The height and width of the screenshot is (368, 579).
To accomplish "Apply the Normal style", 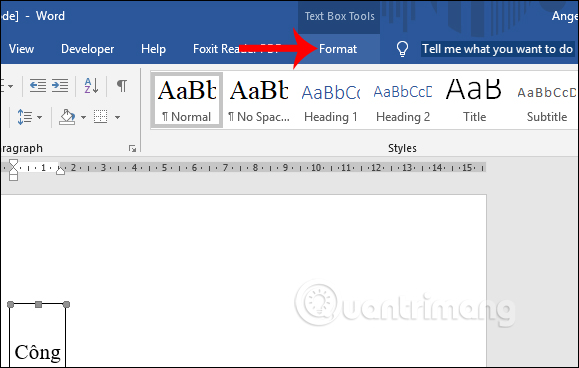I will tap(187, 100).
